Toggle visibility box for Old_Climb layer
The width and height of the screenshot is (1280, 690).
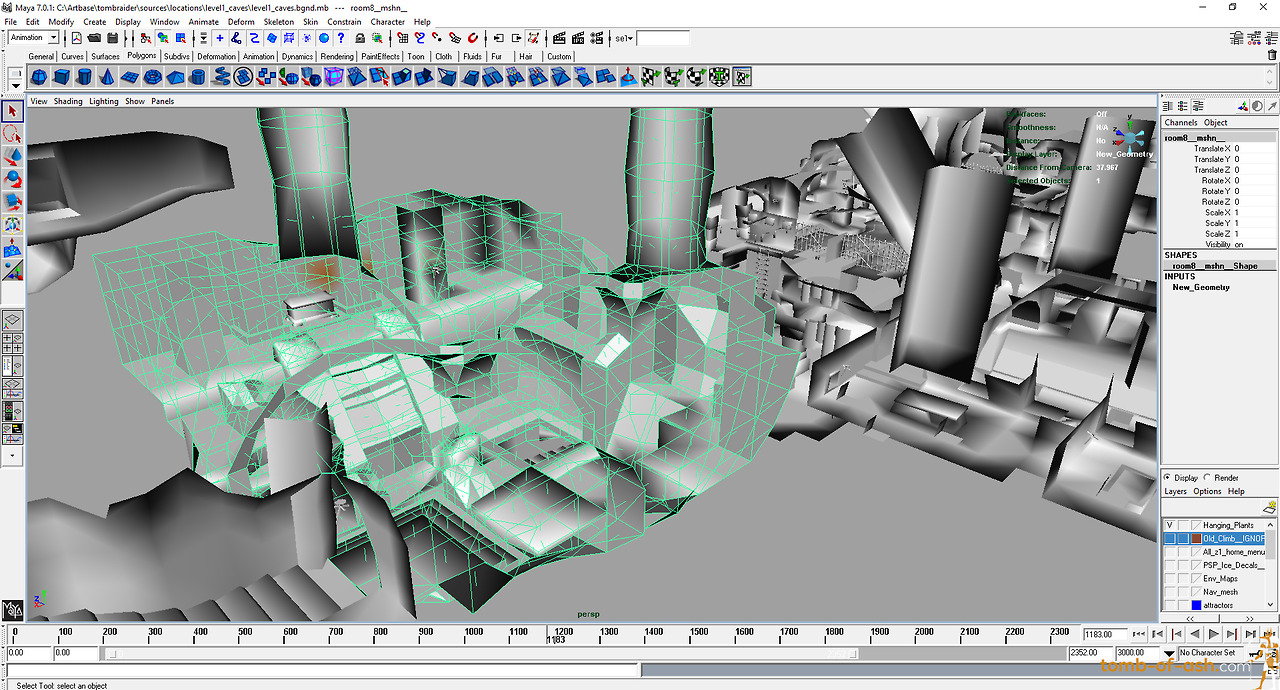[1169, 539]
